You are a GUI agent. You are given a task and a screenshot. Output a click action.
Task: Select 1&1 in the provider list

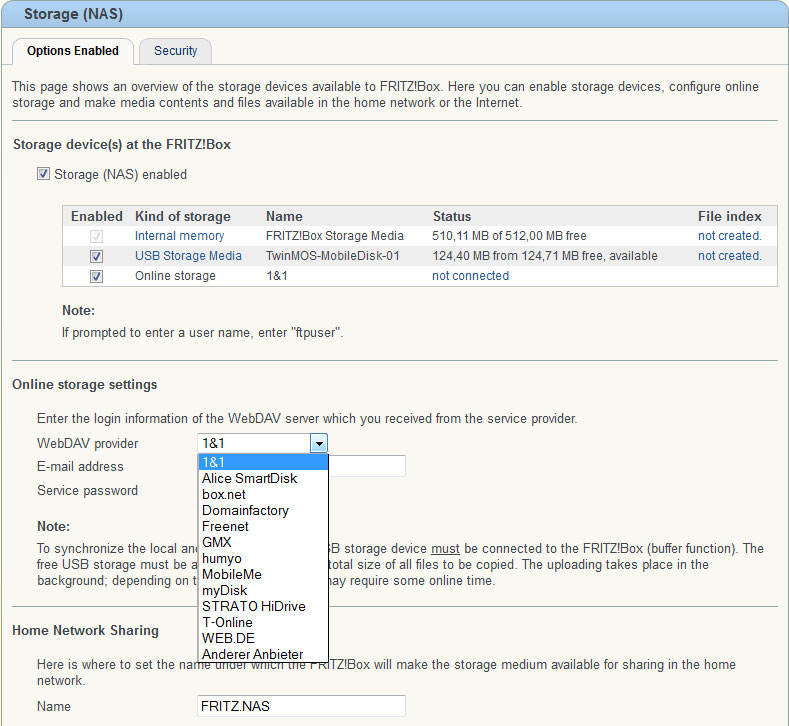coord(263,462)
